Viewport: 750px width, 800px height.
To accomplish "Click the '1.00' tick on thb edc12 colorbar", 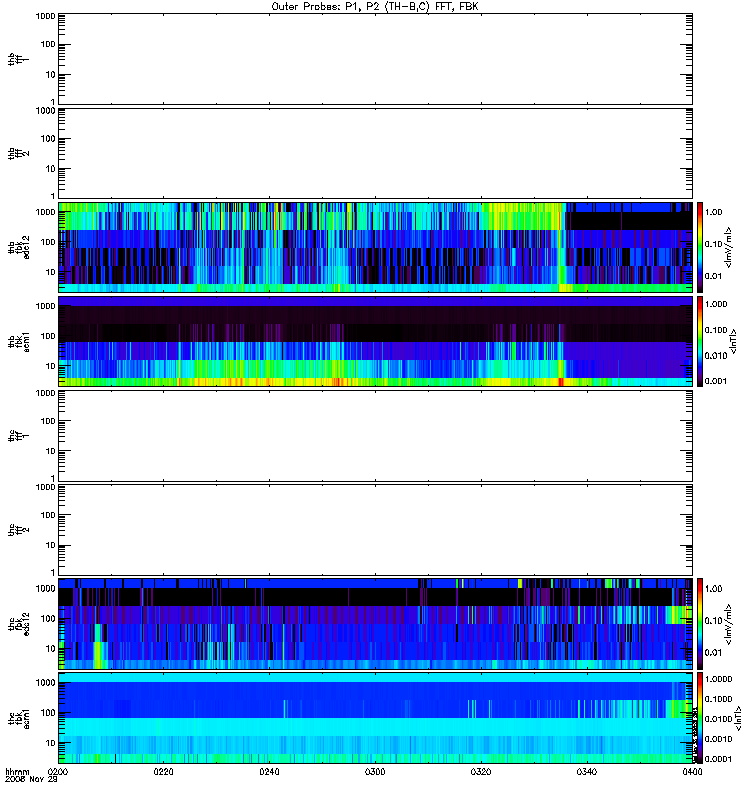I will coord(713,212).
